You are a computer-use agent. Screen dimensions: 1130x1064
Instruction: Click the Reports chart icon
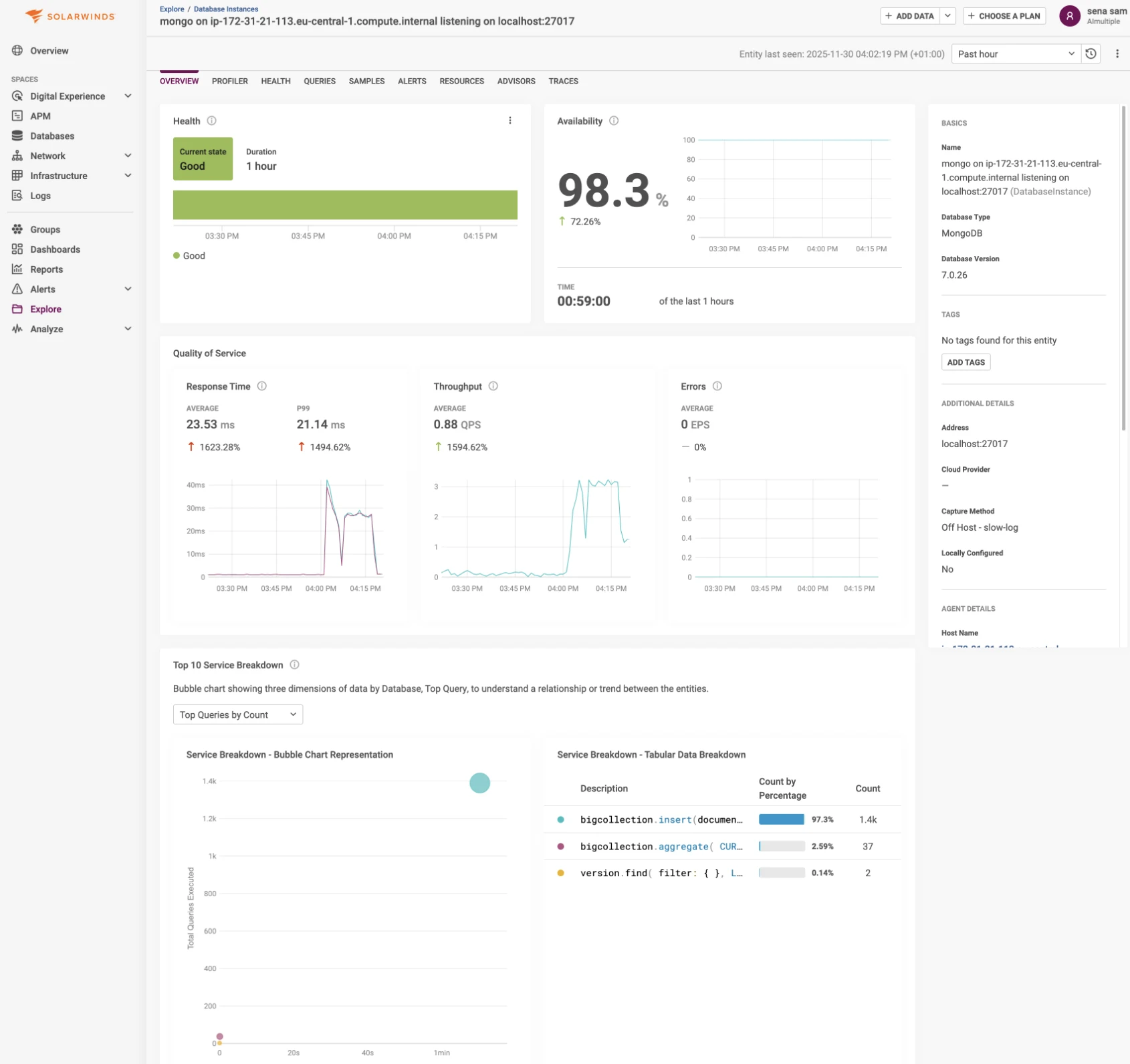(x=17, y=269)
